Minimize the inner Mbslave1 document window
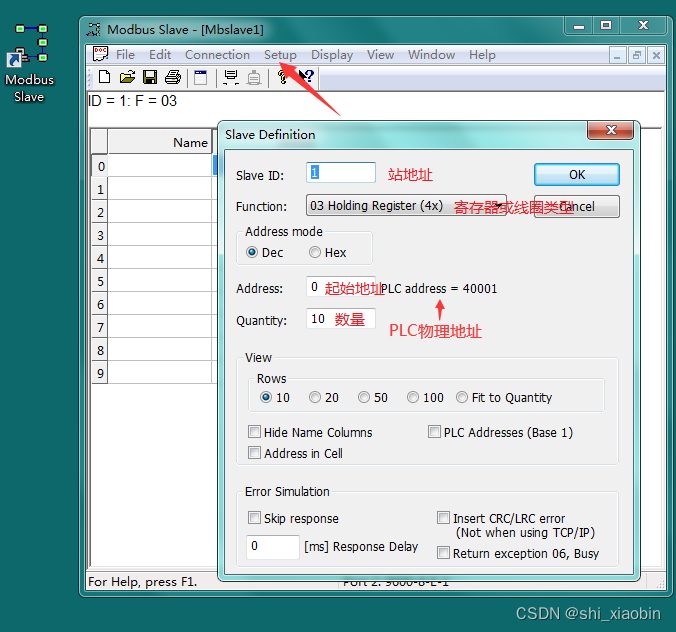The width and height of the screenshot is (676, 632). click(x=617, y=56)
